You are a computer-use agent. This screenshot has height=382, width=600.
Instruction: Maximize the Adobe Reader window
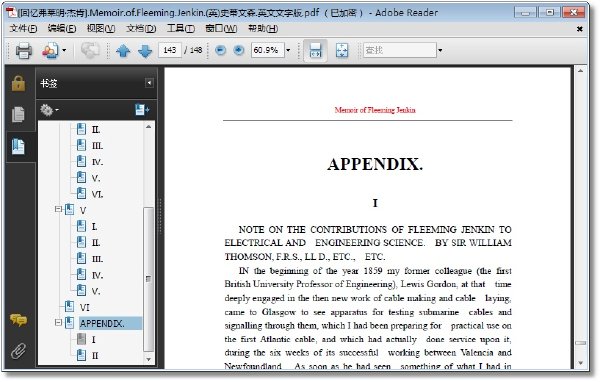coord(549,13)
